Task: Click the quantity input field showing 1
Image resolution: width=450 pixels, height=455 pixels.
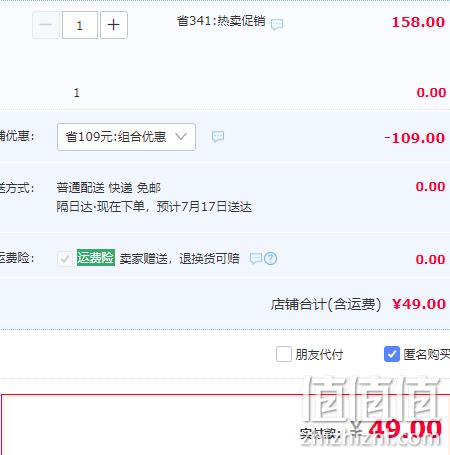Action: pyautogui.click(x=80, y=25)
